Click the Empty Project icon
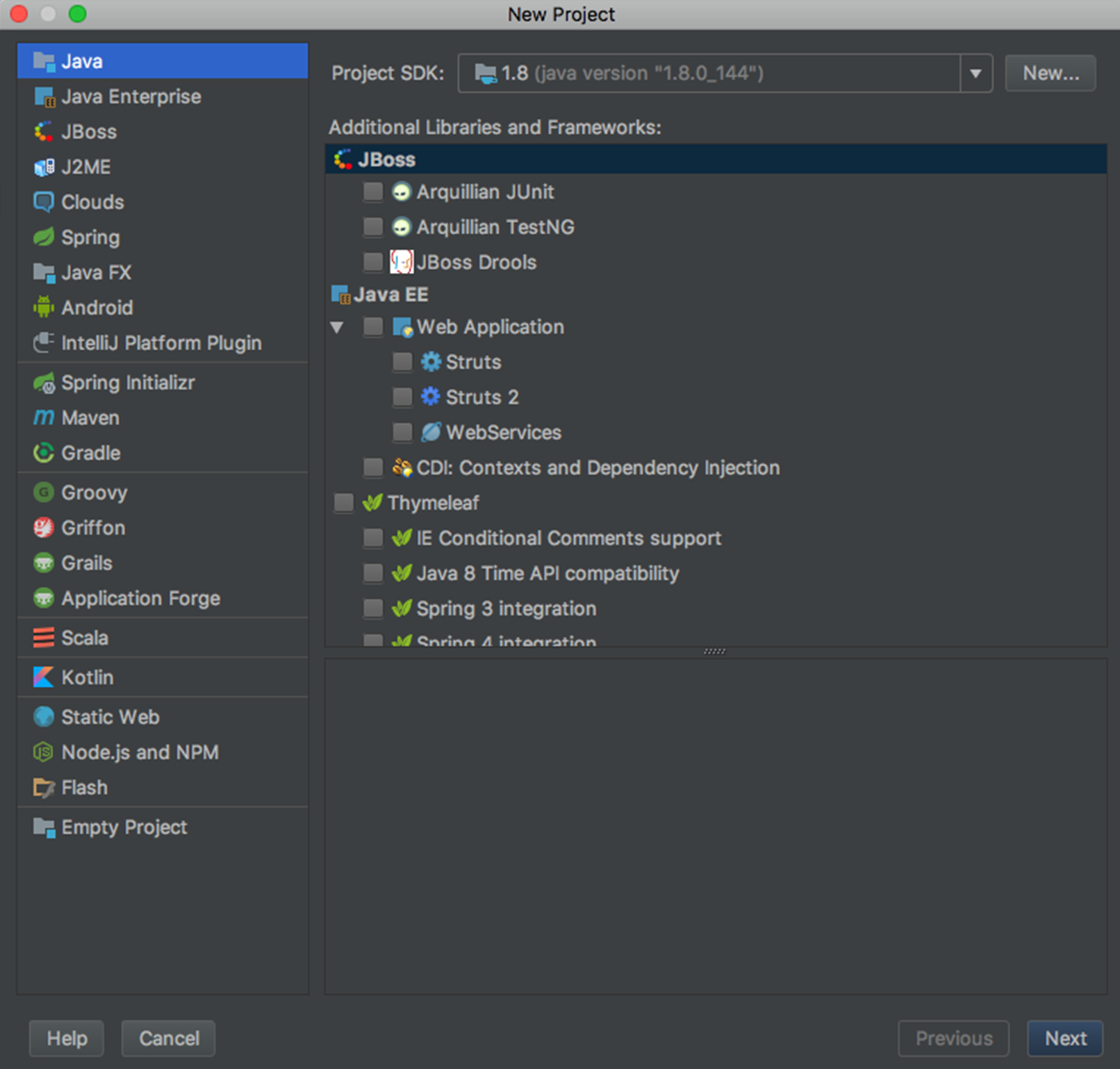 point(44,827)
